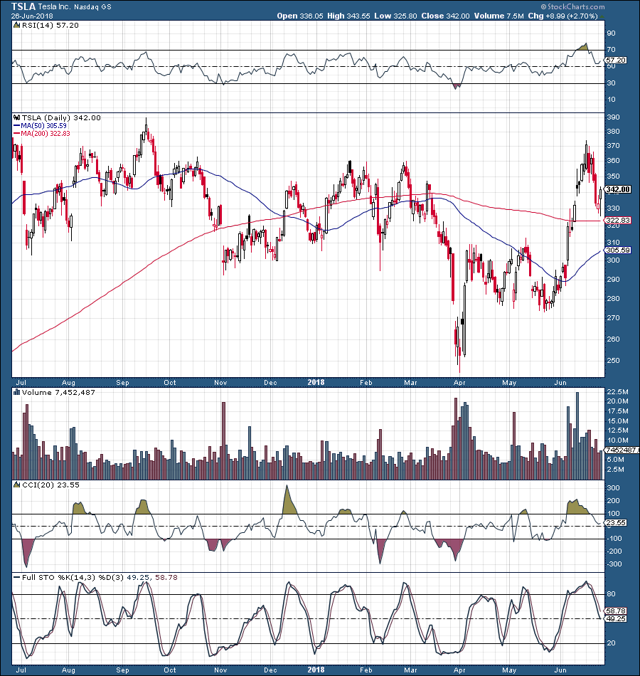
Task: Click the TSLA ticker symbol in header
Action: point(23,6)
